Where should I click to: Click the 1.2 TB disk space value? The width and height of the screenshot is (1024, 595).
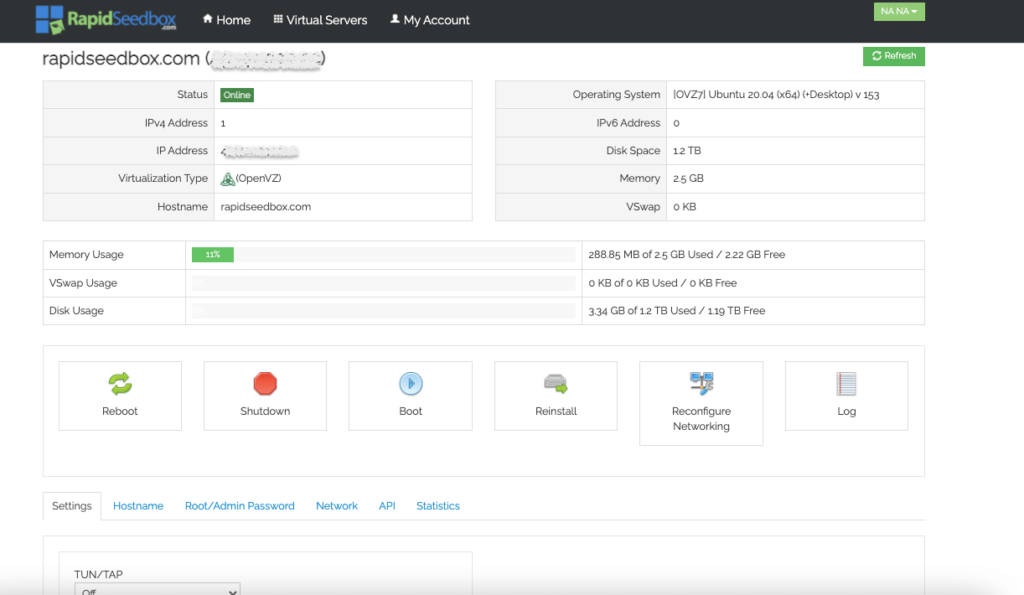687,151
